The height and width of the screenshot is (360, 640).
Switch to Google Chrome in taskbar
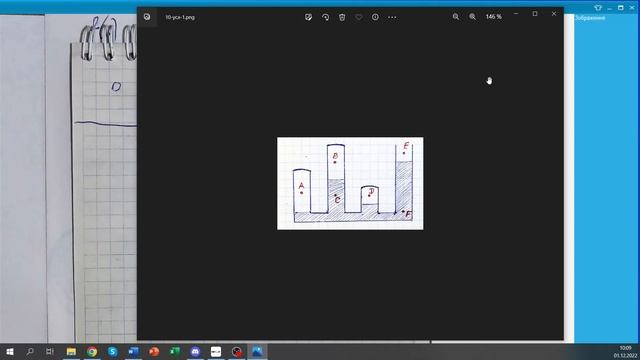92,351
